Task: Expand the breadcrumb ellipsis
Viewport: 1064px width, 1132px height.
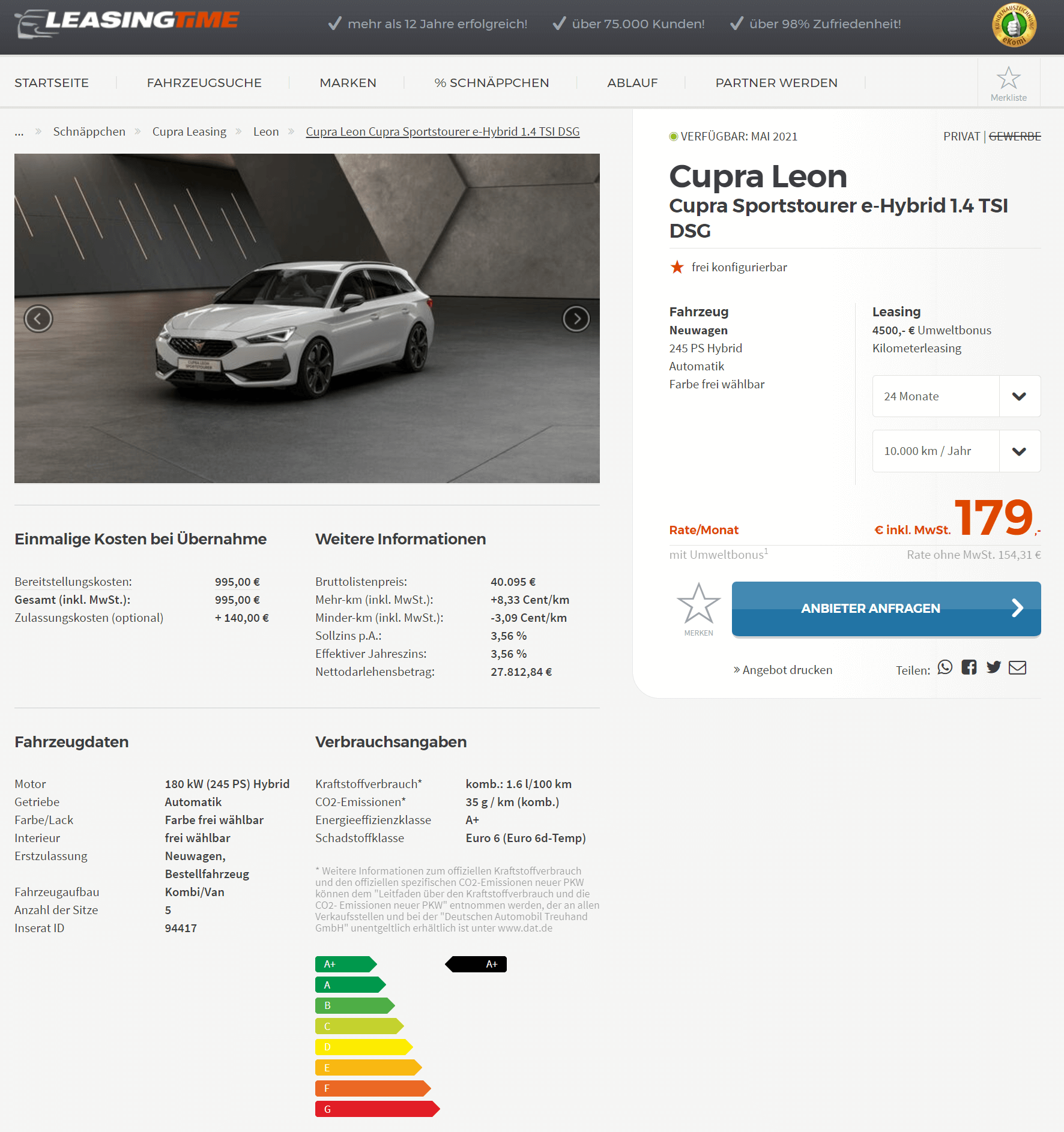Action: click(x=19, y=131)
